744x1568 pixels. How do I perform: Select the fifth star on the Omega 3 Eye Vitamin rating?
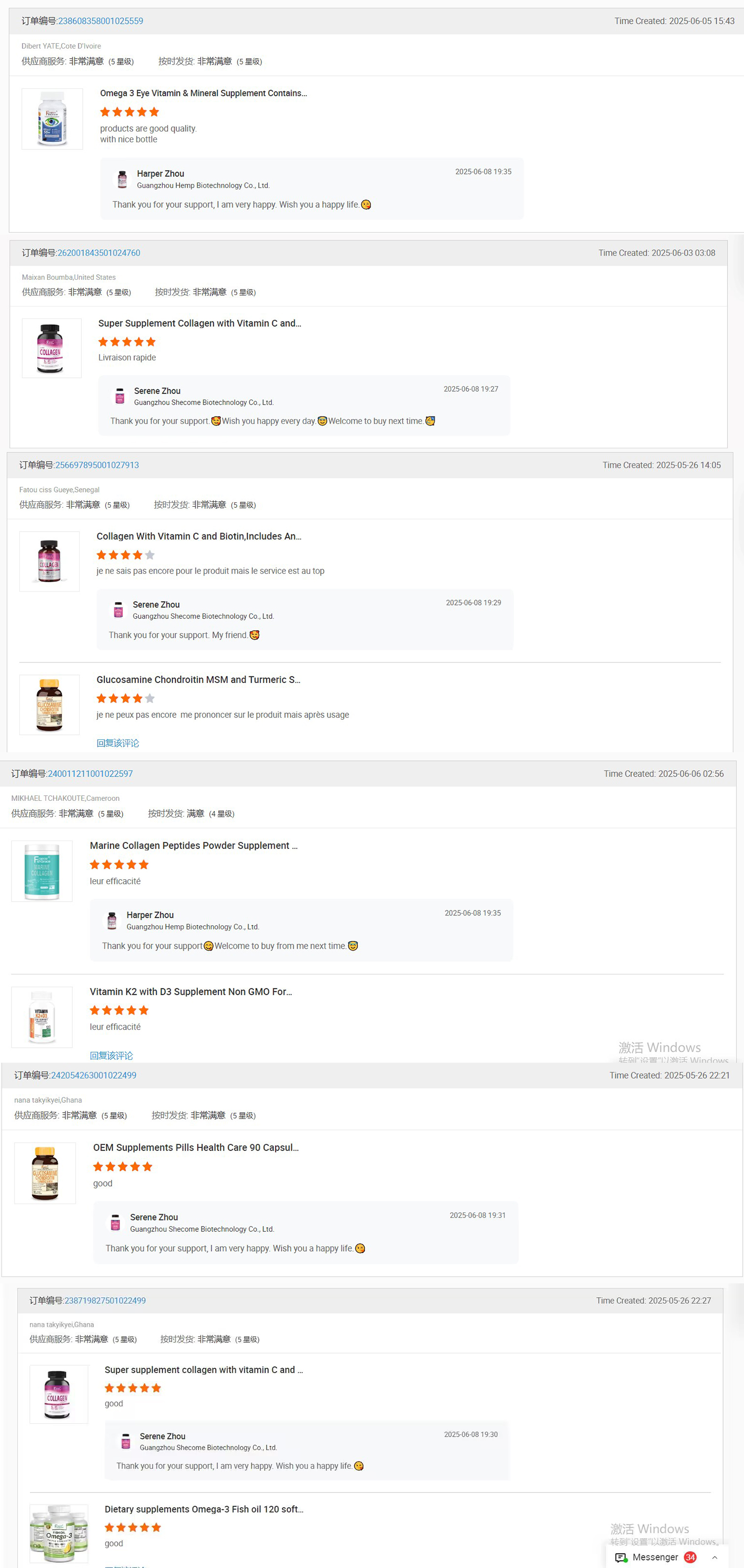153,112
